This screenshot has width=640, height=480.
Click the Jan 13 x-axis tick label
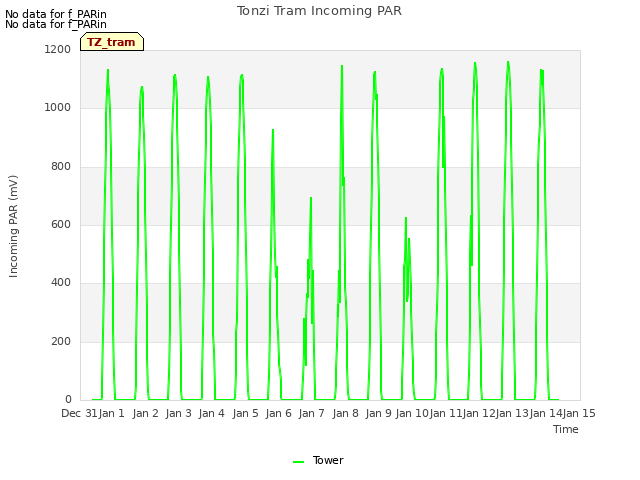(x=512, y=413)
